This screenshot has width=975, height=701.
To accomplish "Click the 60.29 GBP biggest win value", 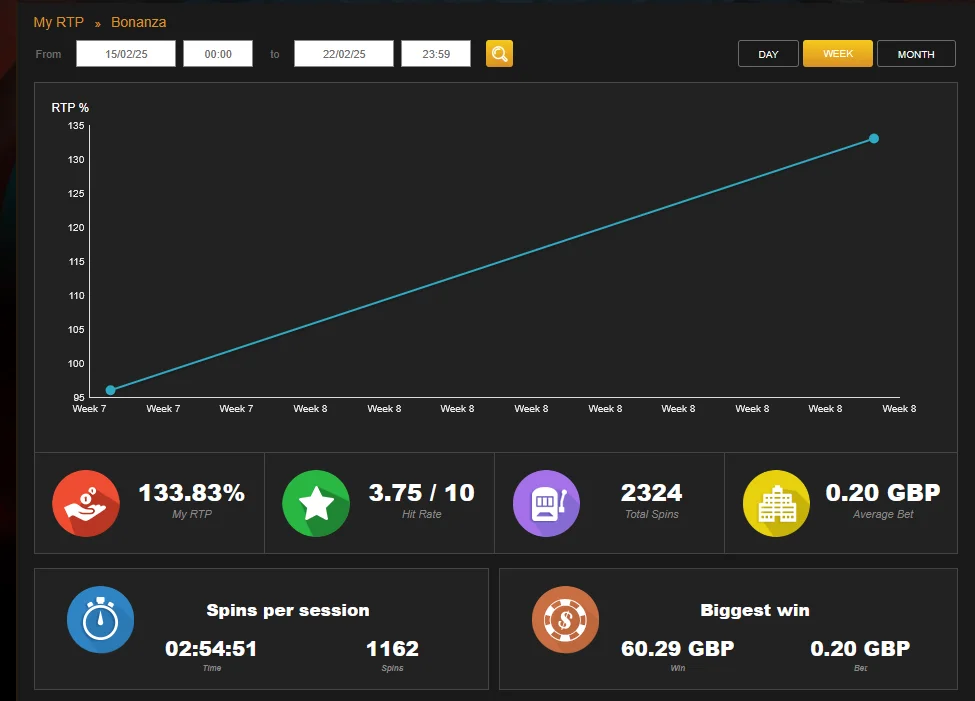I will 678,649.
